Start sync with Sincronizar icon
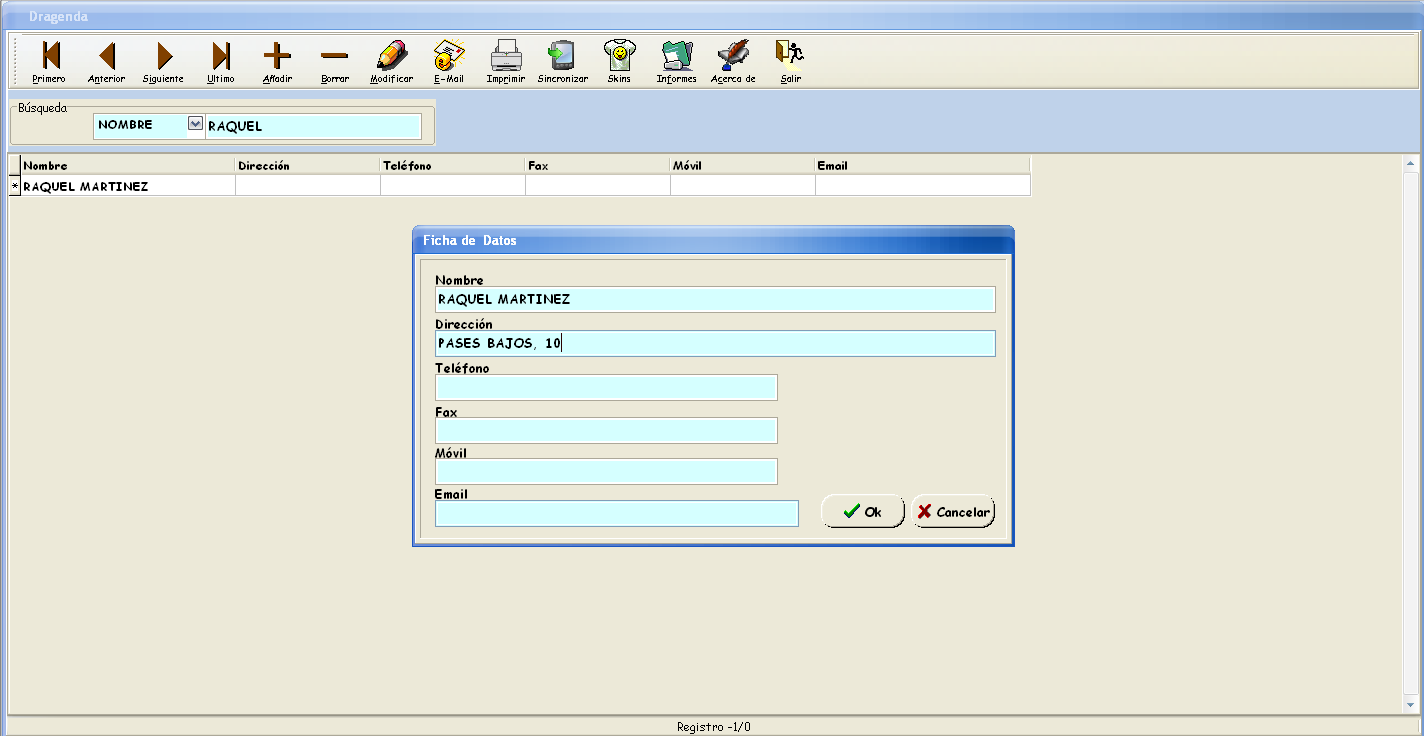 tap(563, 62)
